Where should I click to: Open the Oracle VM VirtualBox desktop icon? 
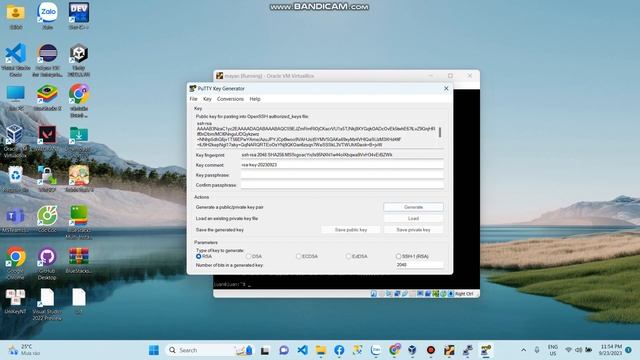click(15, 140)
